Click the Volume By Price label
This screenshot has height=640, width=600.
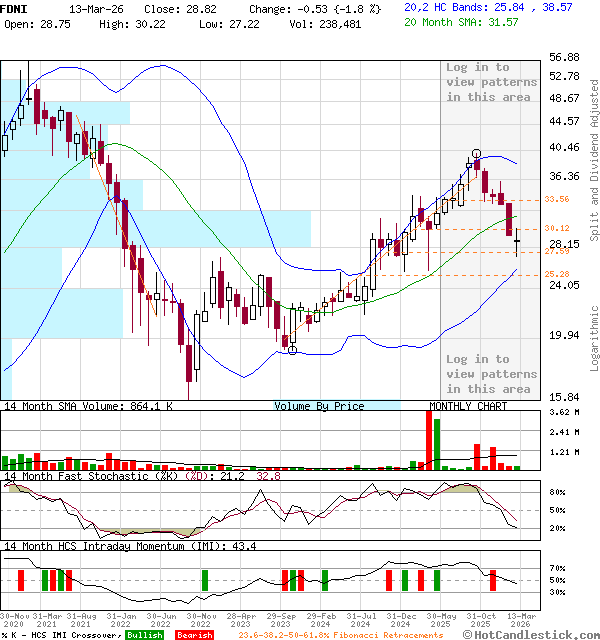click(319, 406)
